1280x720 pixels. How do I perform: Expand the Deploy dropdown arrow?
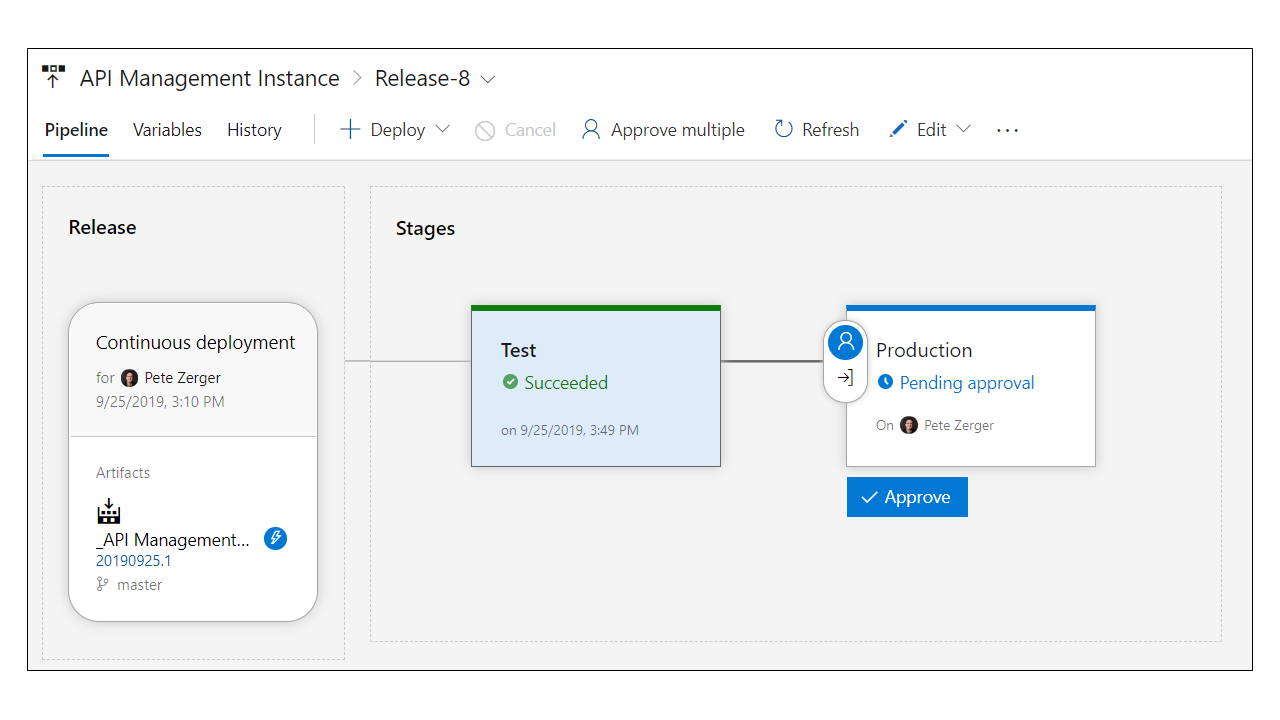click(442, 129)
